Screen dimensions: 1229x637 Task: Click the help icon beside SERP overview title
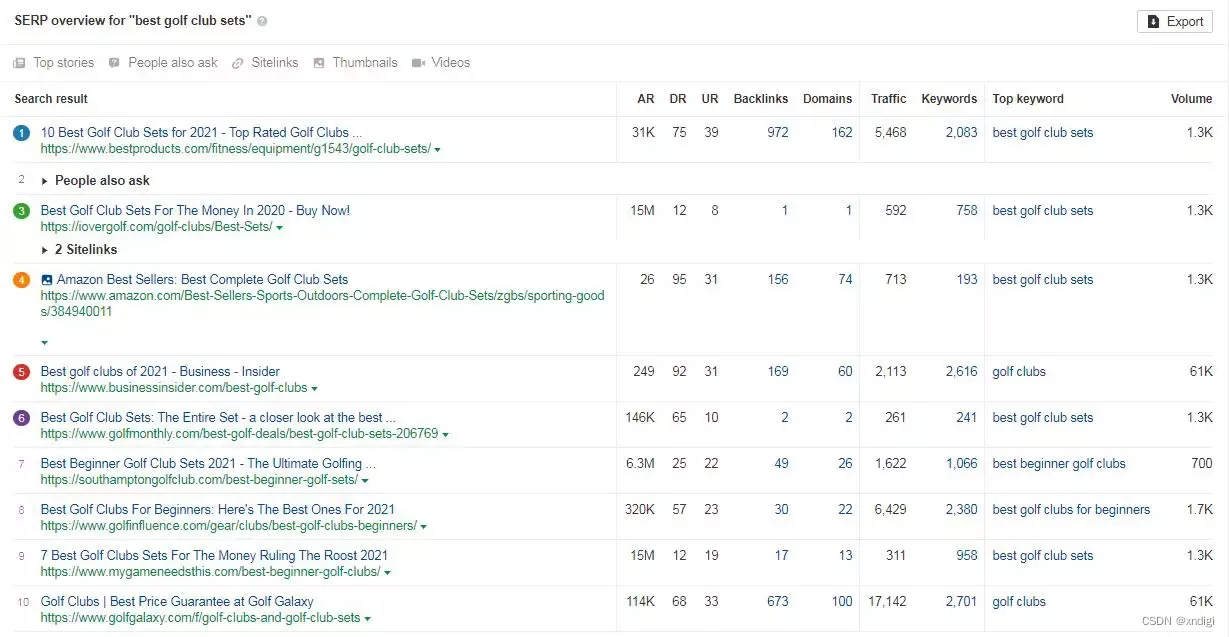pos(262,21)
